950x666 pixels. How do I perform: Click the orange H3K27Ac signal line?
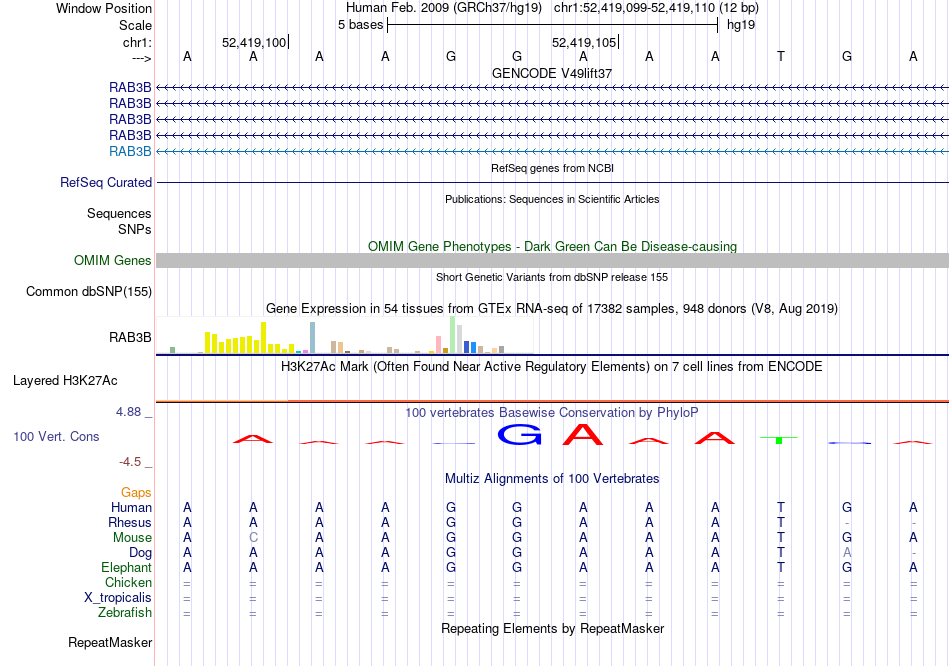552,401
